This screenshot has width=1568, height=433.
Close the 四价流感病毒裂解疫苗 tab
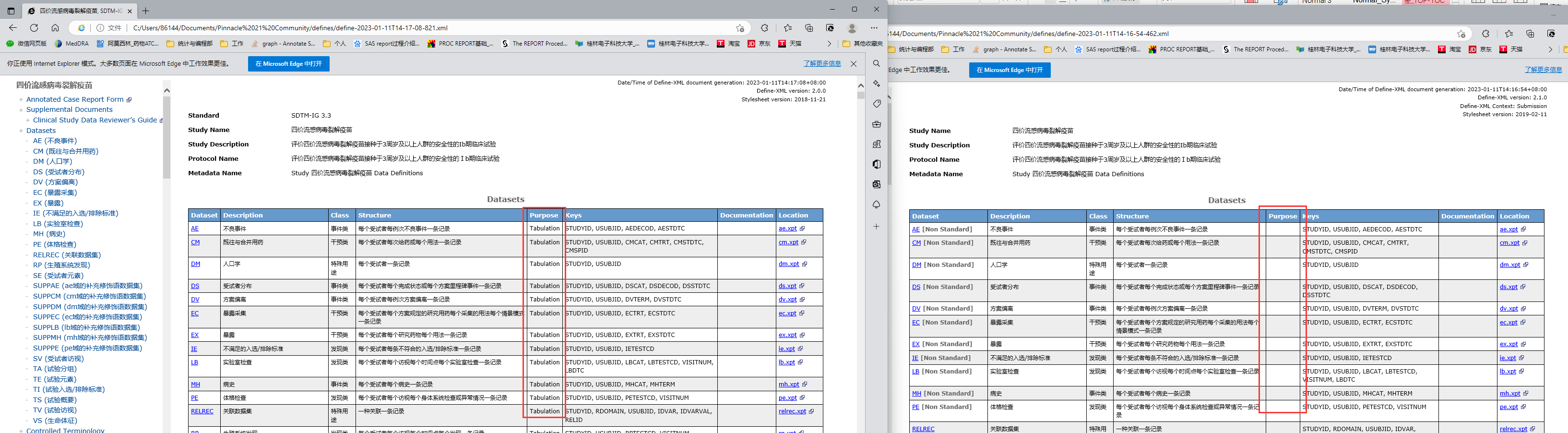130,11
